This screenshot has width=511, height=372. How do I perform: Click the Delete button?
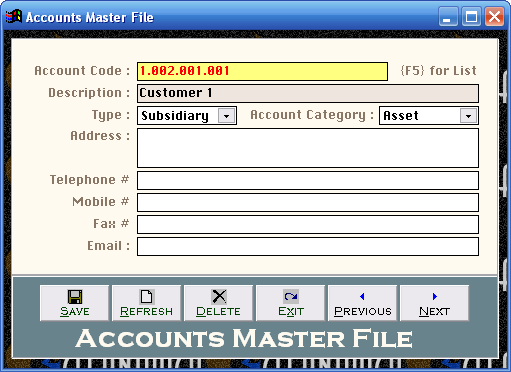tap(218, 303)
